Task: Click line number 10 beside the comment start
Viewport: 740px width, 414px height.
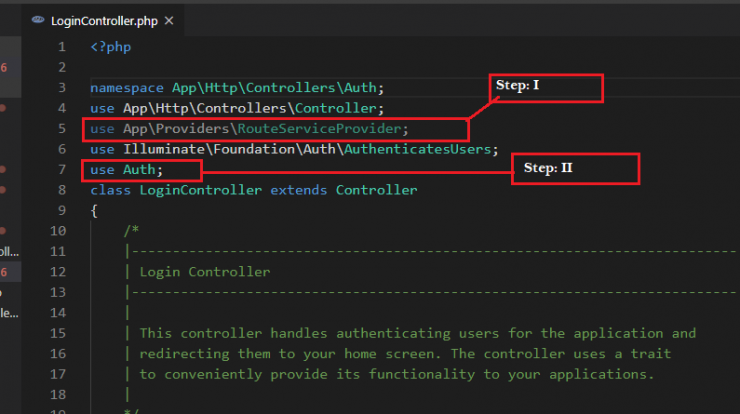Action: (x=58, y=231)
